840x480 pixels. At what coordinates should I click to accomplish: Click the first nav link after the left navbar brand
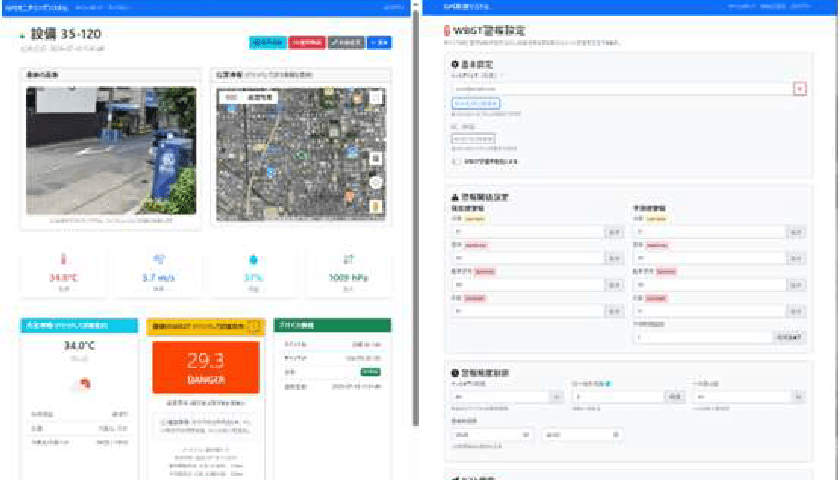click(89, 8)
